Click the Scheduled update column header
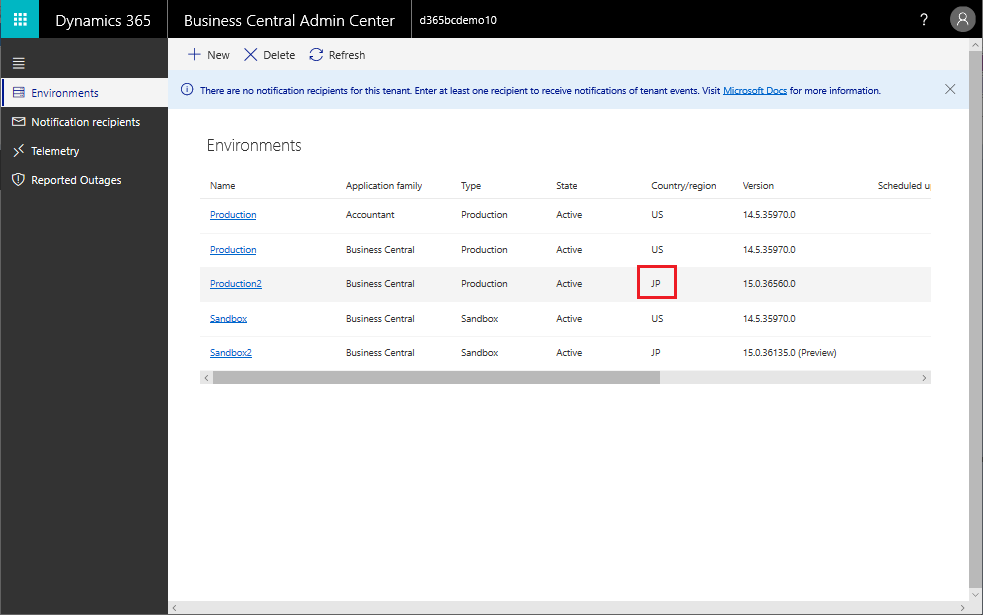 pos(903,186)
